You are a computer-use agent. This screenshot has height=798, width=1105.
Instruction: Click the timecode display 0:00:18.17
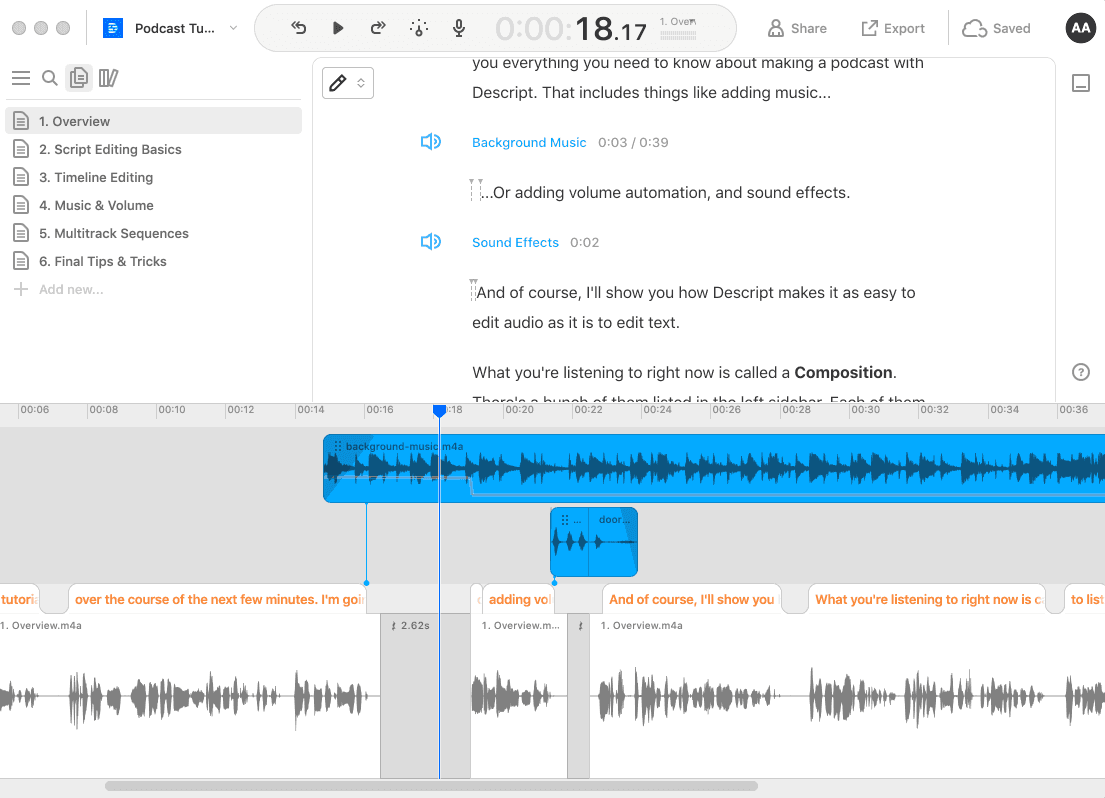pyautogui.click(x=571, y=30)
